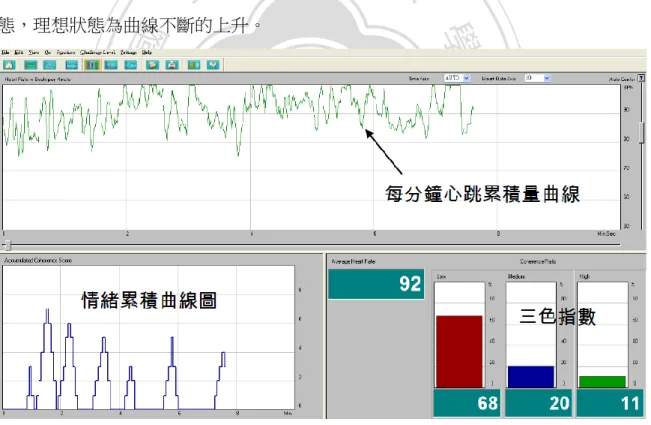Click the Medium coherence value 20
651x425 pixels.
pos(538,403)
